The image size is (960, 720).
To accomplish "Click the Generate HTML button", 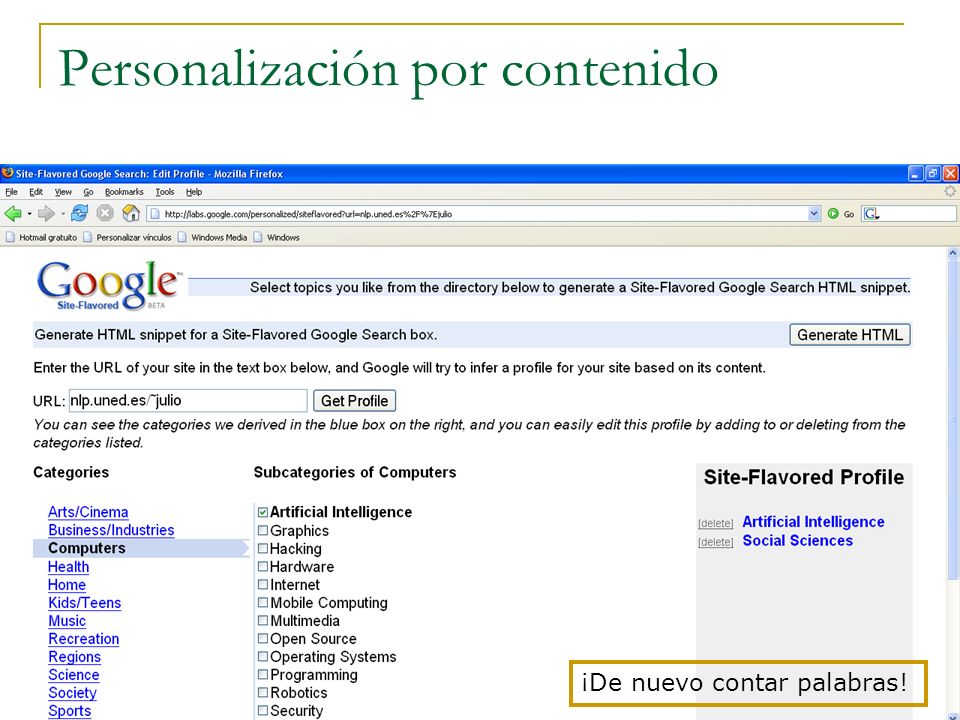I will pyautogui.click(x=850, y=335).
